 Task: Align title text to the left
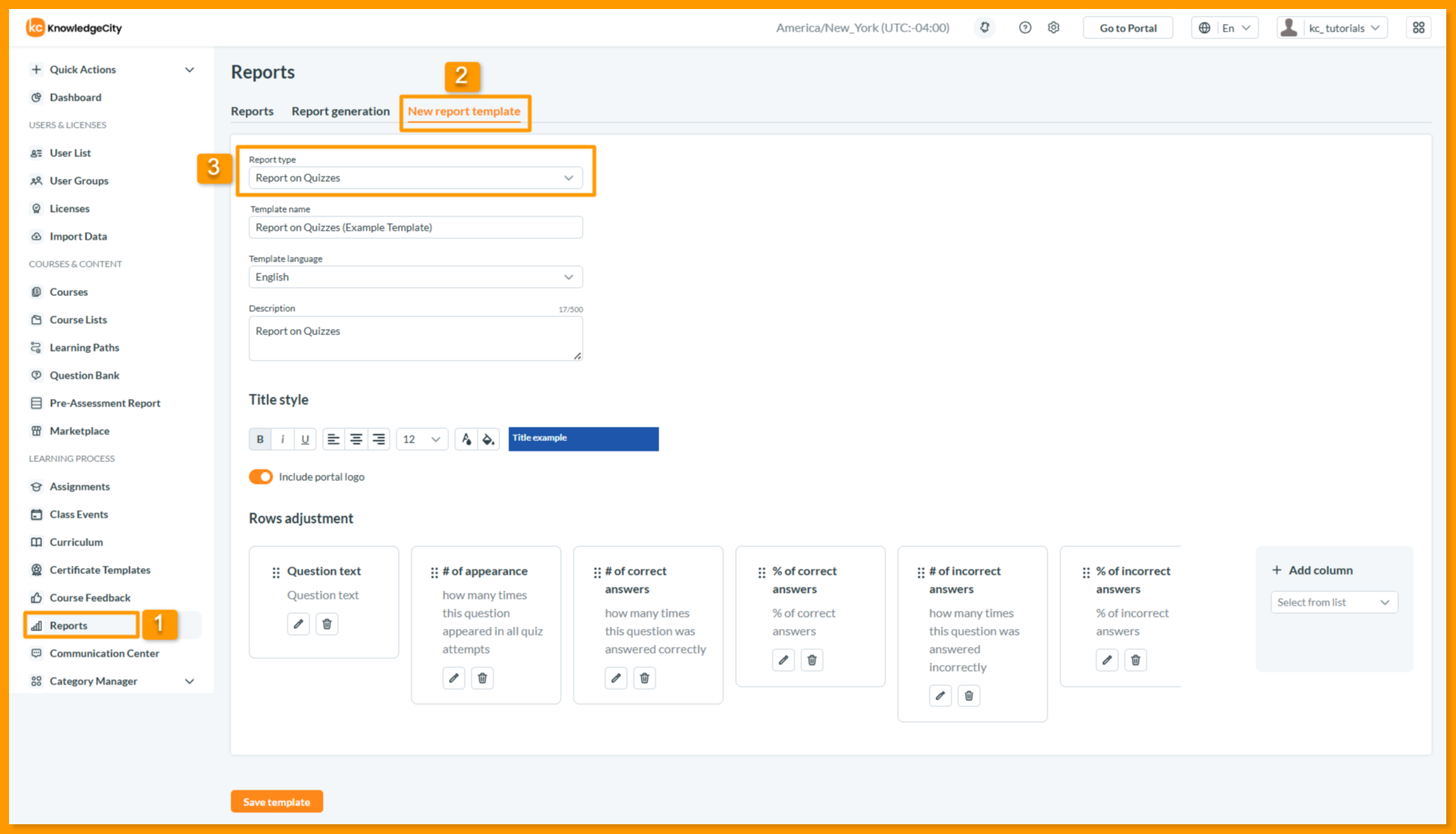[x=333, y=440]
